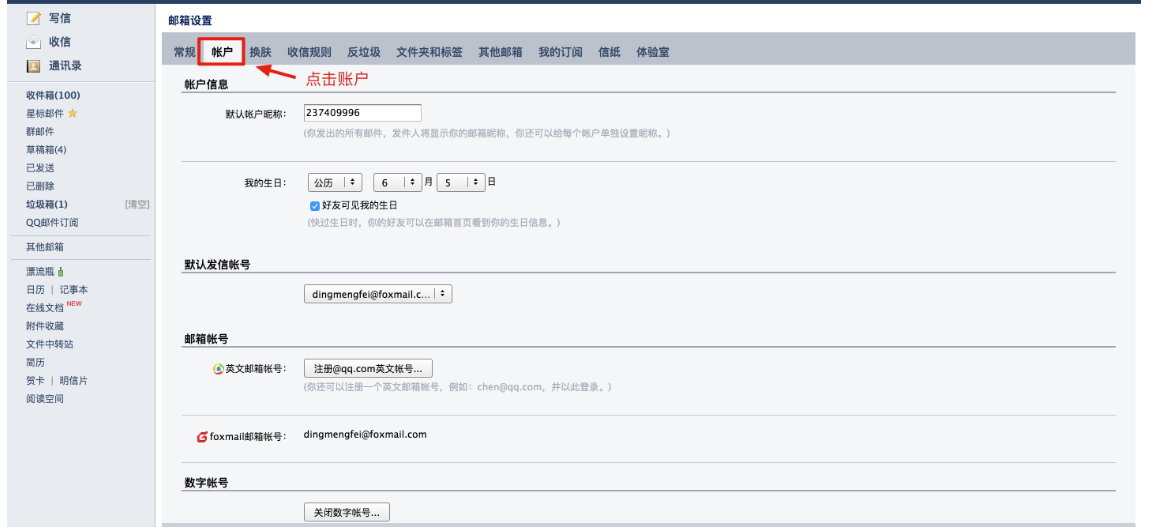
Task: Click the QQ icon beside 英文邮箱帐号
Action: [218, 368]
